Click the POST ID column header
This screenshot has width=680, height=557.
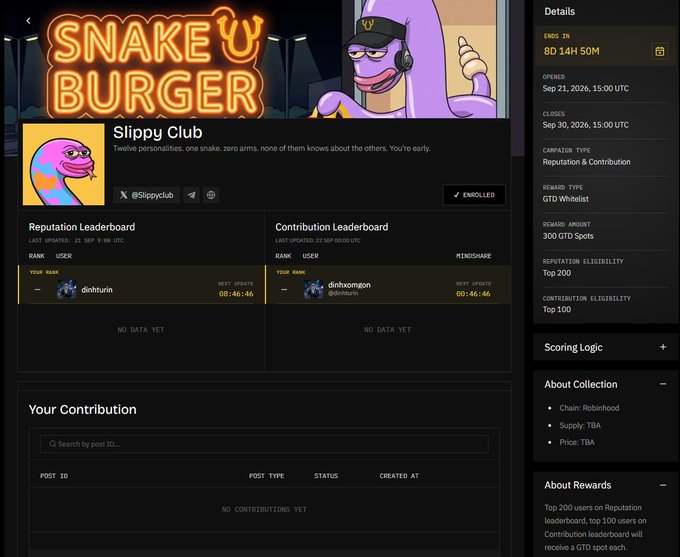[54, 476]
